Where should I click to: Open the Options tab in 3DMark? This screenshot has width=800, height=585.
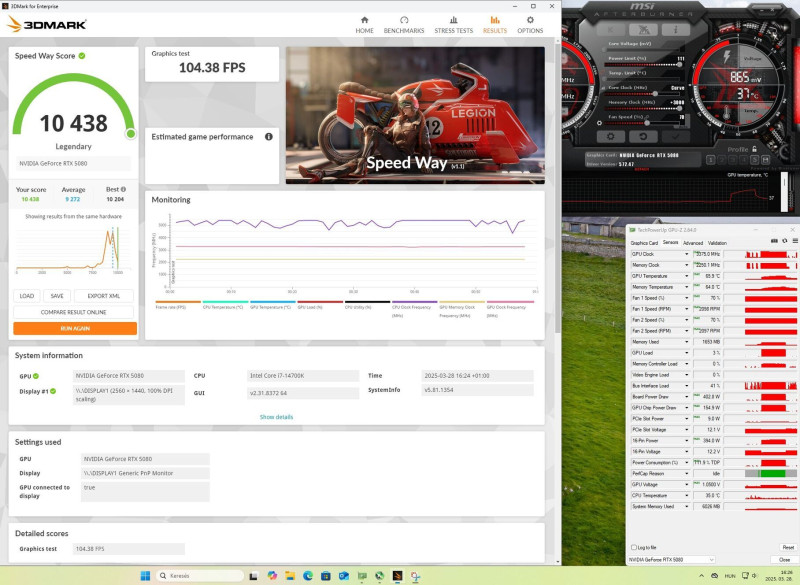click(530, 25)
